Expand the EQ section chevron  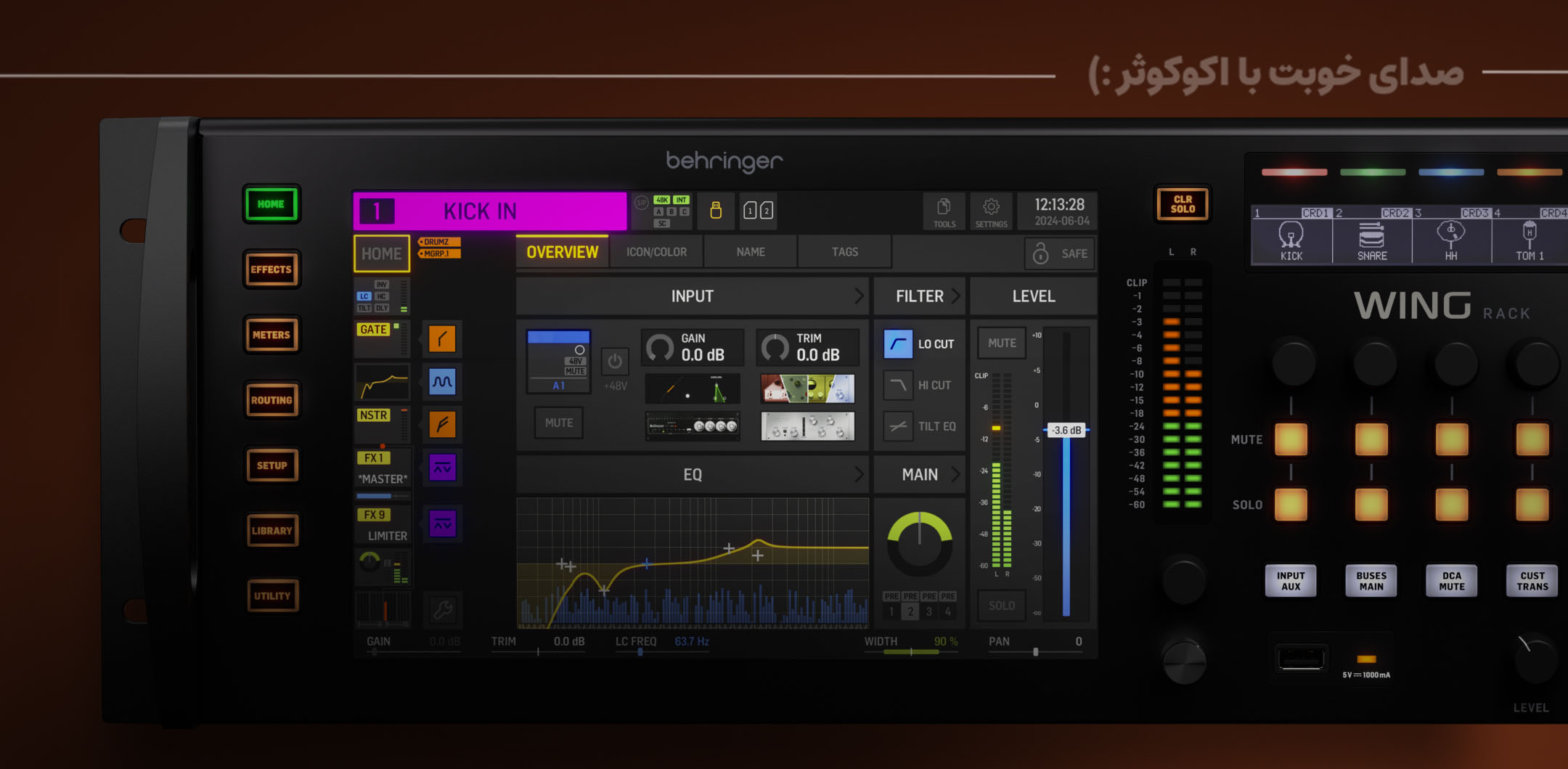pos(859,474)
